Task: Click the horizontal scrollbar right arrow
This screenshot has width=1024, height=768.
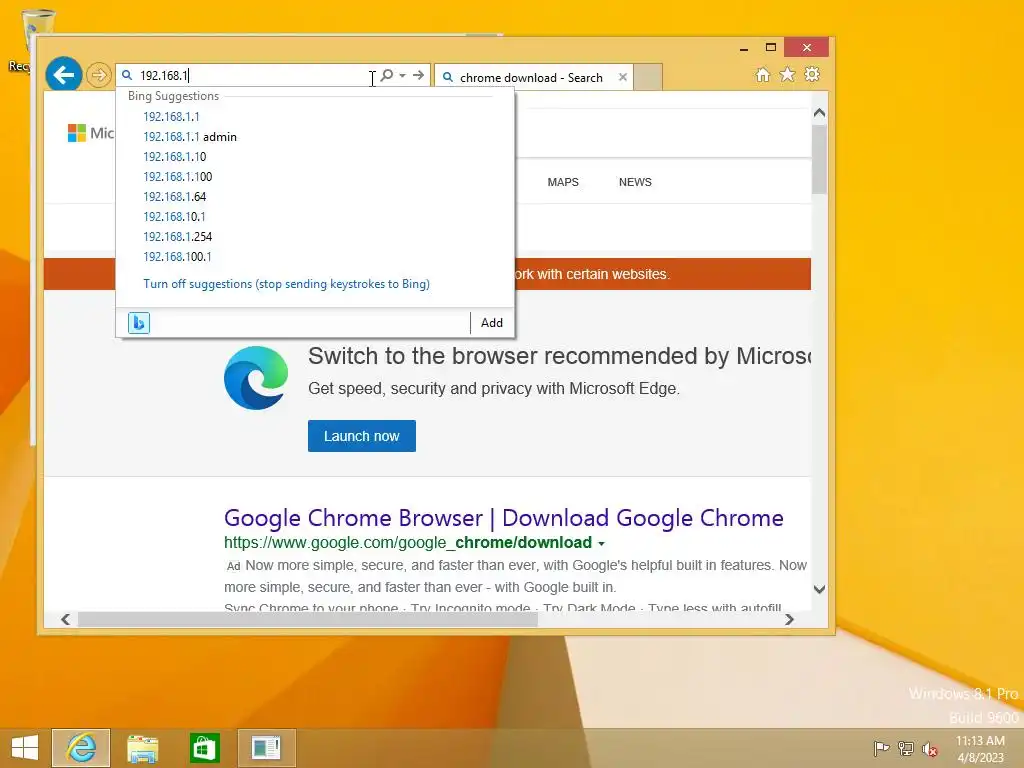Action: coord(790,619)
